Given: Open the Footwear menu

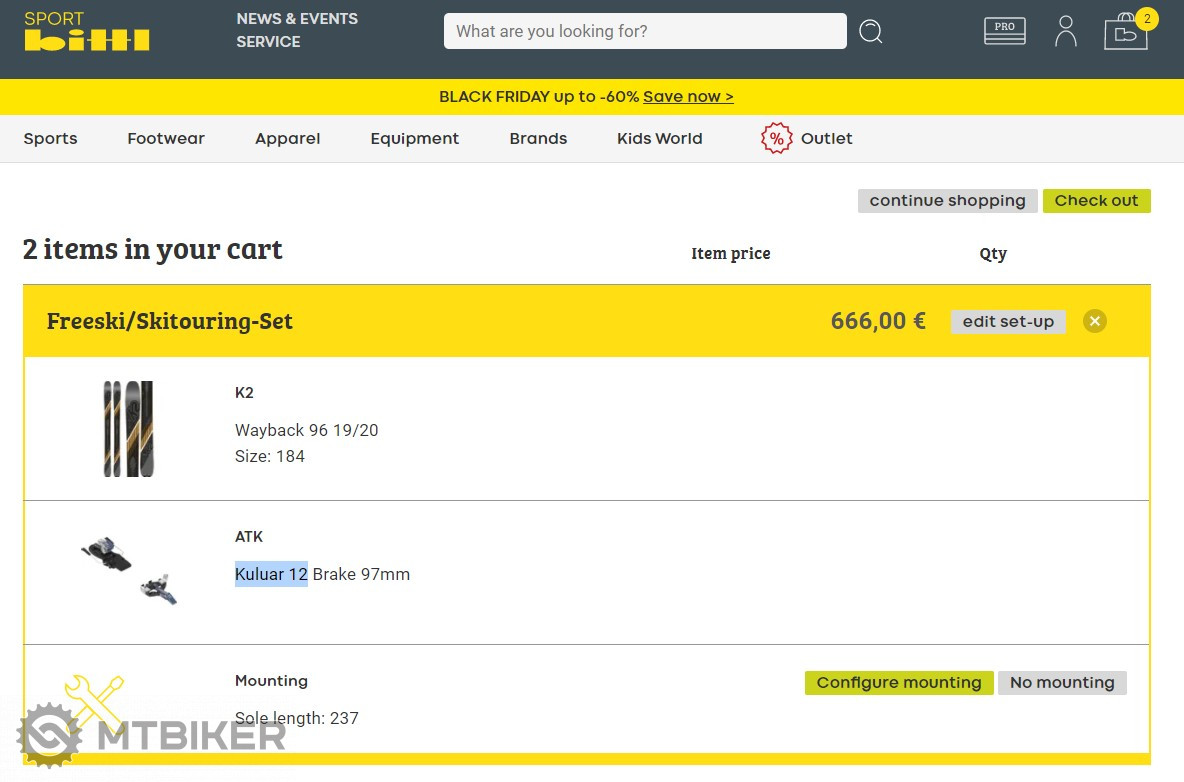Looking at the screenshot, I should (x=166, y=139).
